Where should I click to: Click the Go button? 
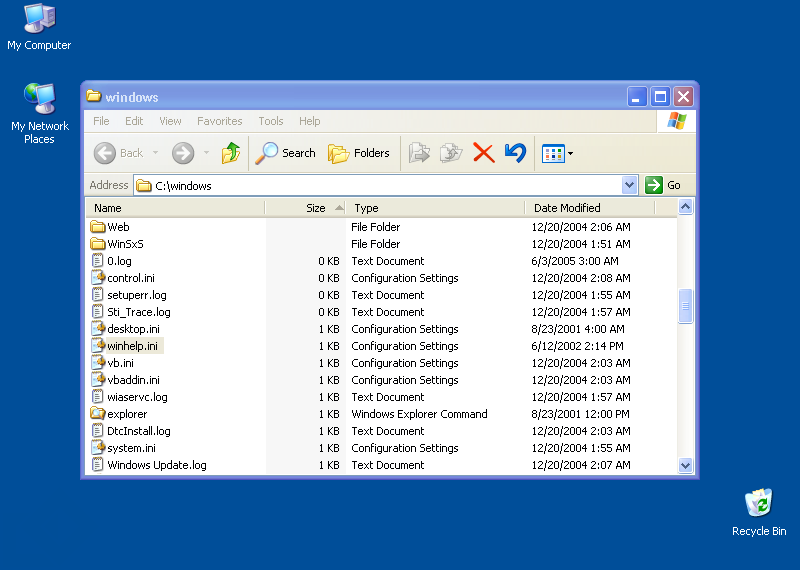663,185
